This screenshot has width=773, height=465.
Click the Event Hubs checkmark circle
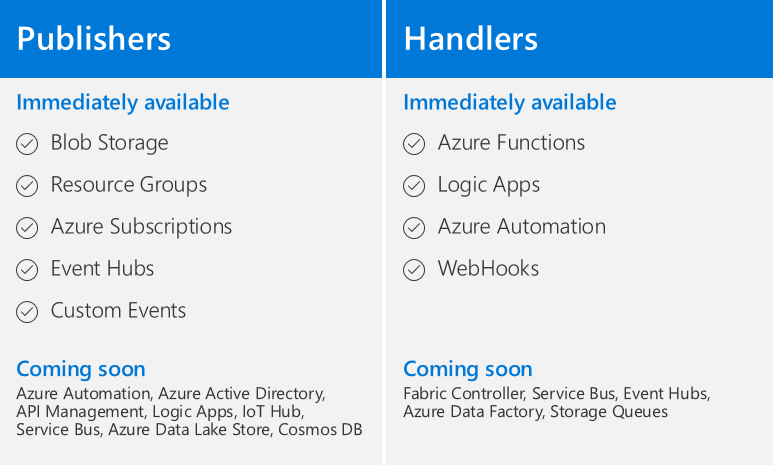point(27,270)
